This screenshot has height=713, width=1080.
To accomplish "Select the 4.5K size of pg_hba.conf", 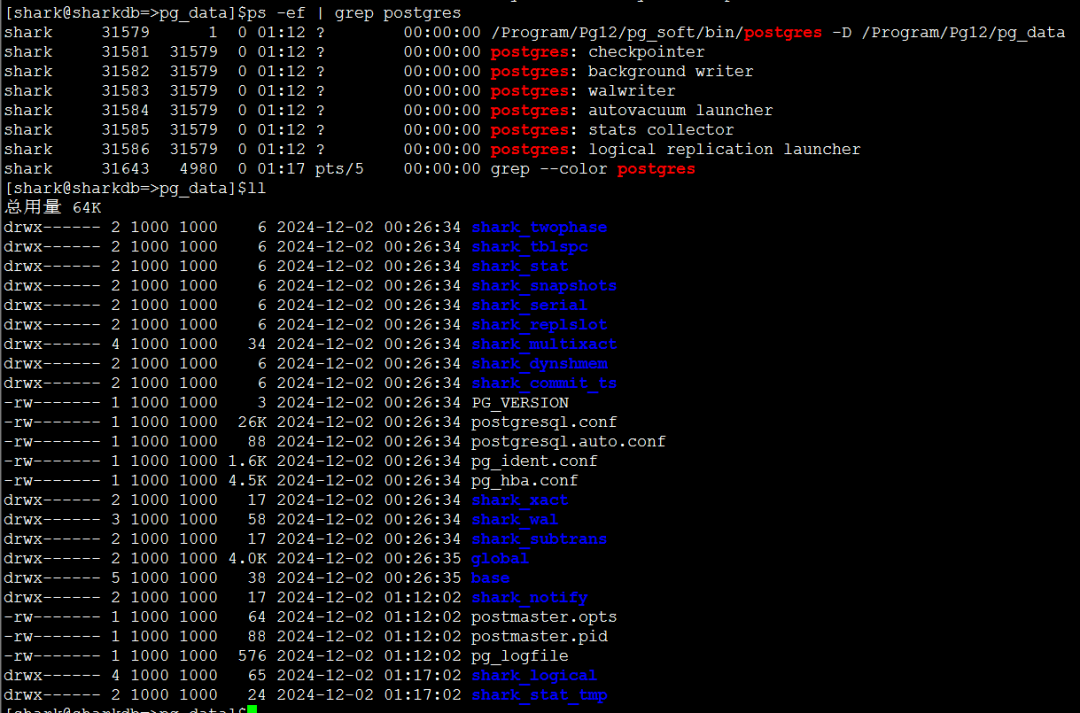I will tap(247, 480).
